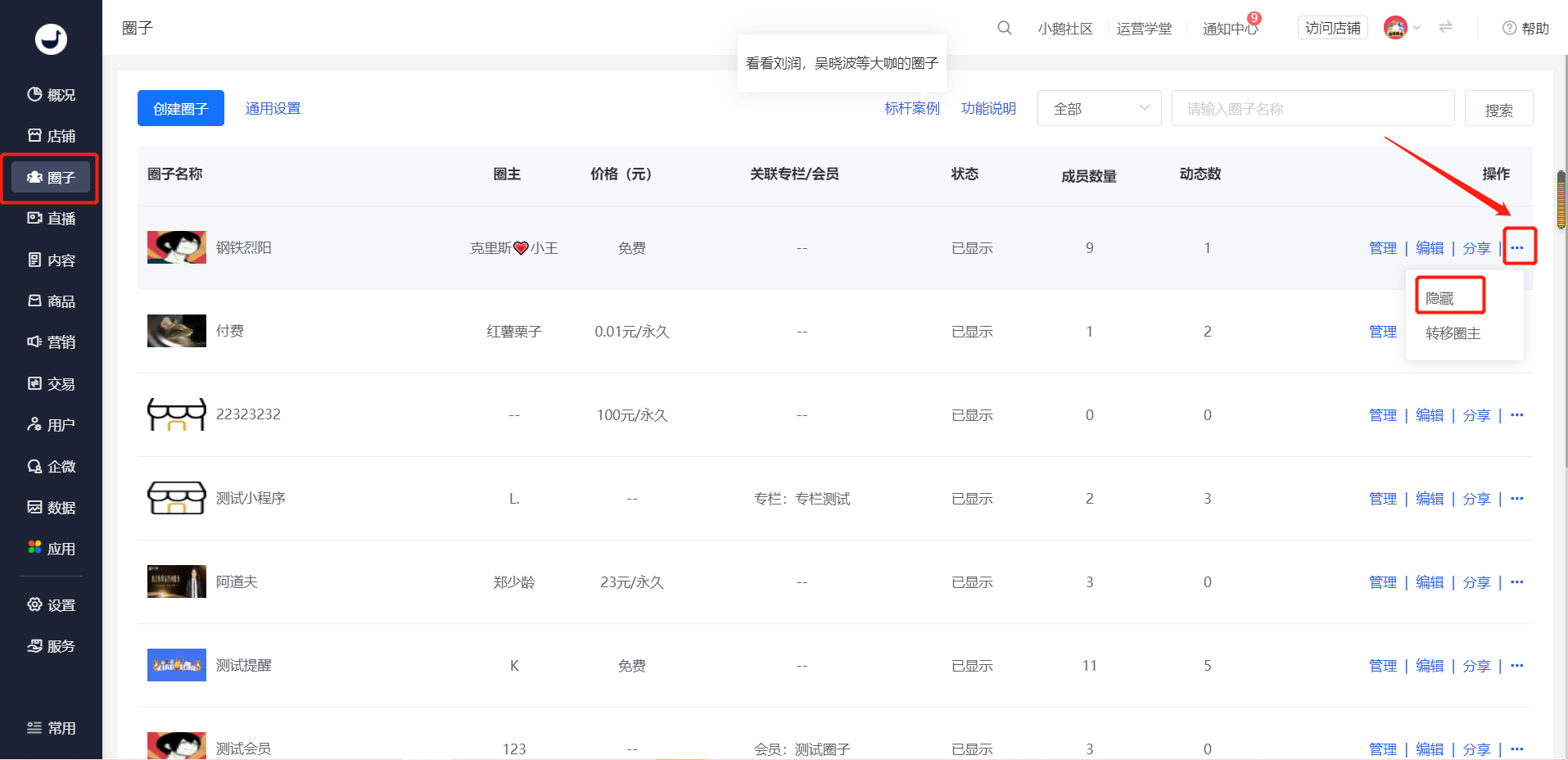Click 编辑 for 钢铁烈阳
The width and height of the screenshot is (1568, 760).
point(1430,248)
